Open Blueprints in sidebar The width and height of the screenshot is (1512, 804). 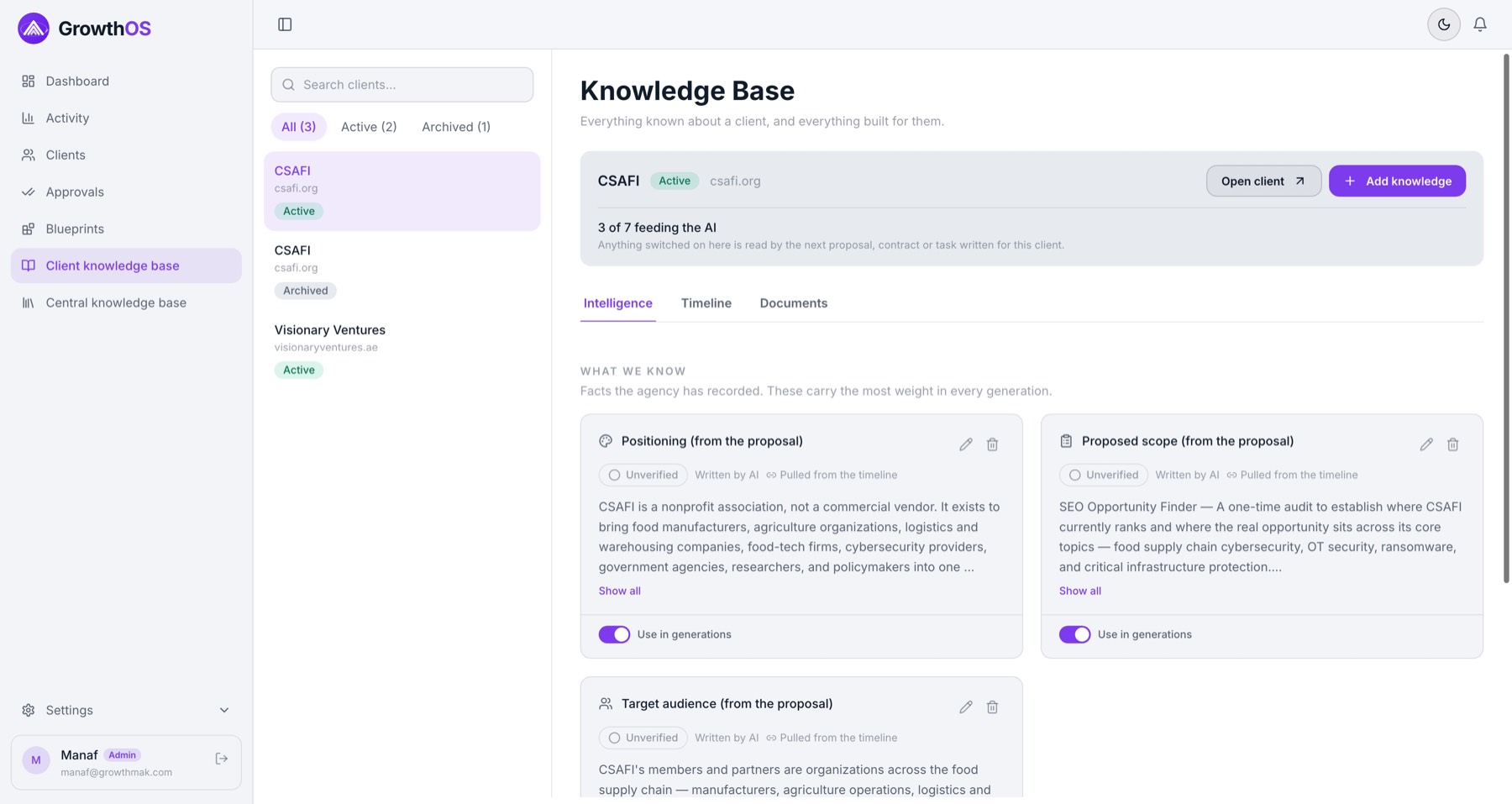(x=126, y=229)
